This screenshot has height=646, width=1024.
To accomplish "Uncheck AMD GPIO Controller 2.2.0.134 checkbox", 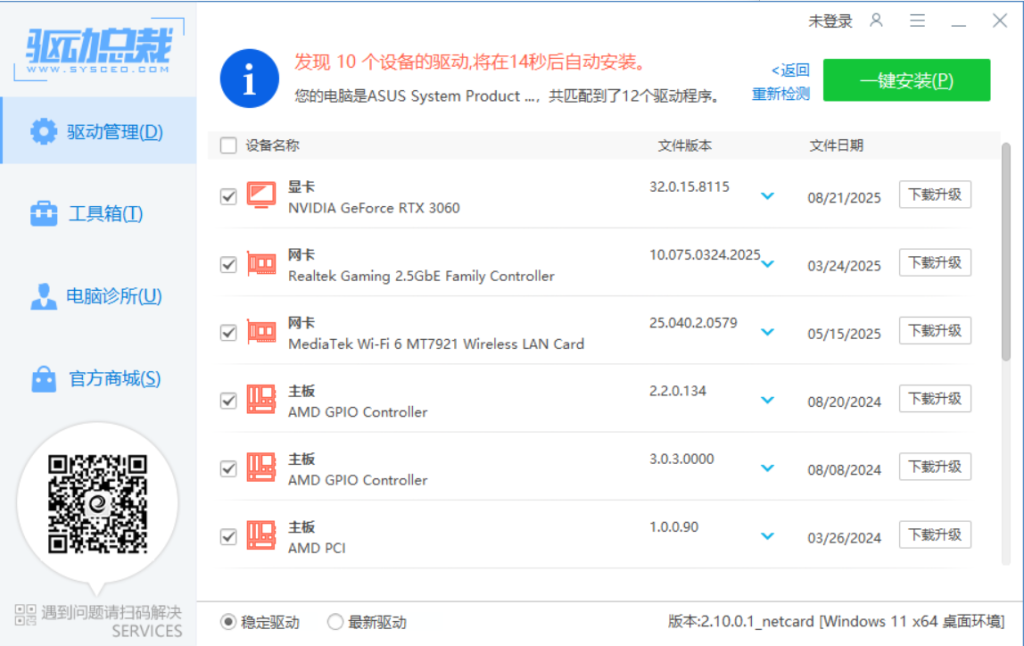I will click(228, 400).
